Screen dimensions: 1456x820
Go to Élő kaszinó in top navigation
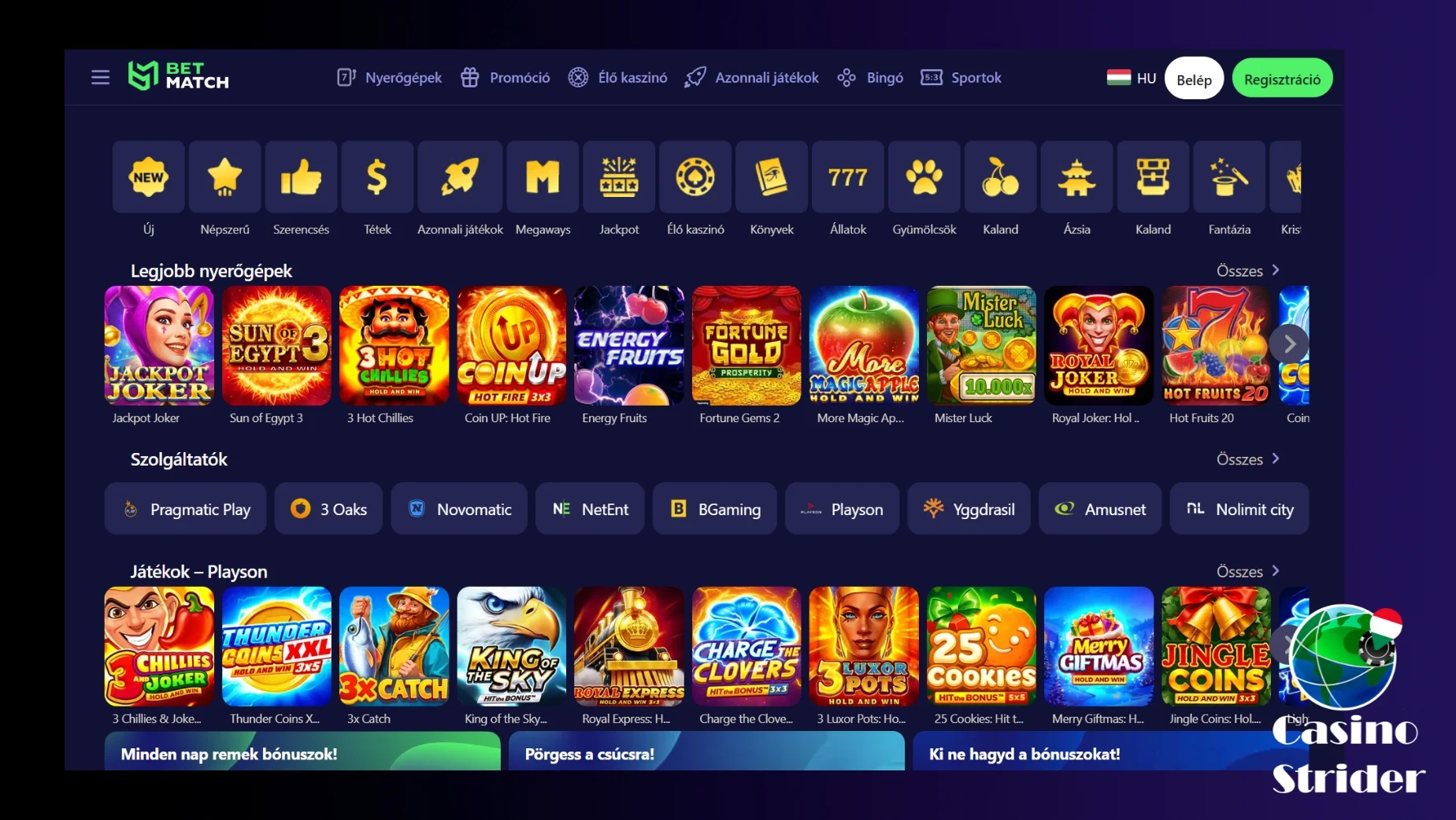(618, 77)
